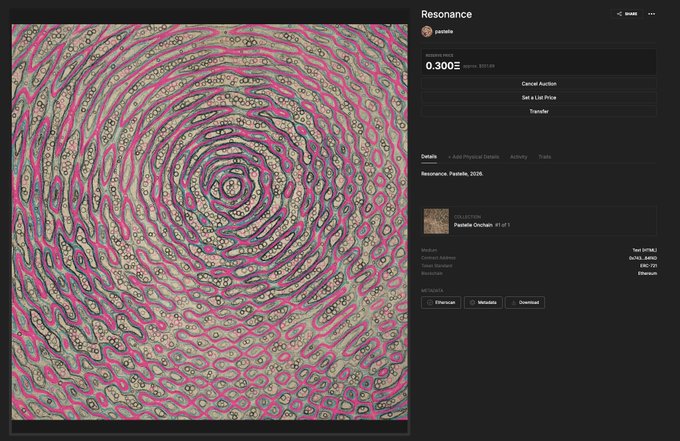Viewport: 680px width, 441px height.
Task: Switch to the Details tab
Action: 429,157
